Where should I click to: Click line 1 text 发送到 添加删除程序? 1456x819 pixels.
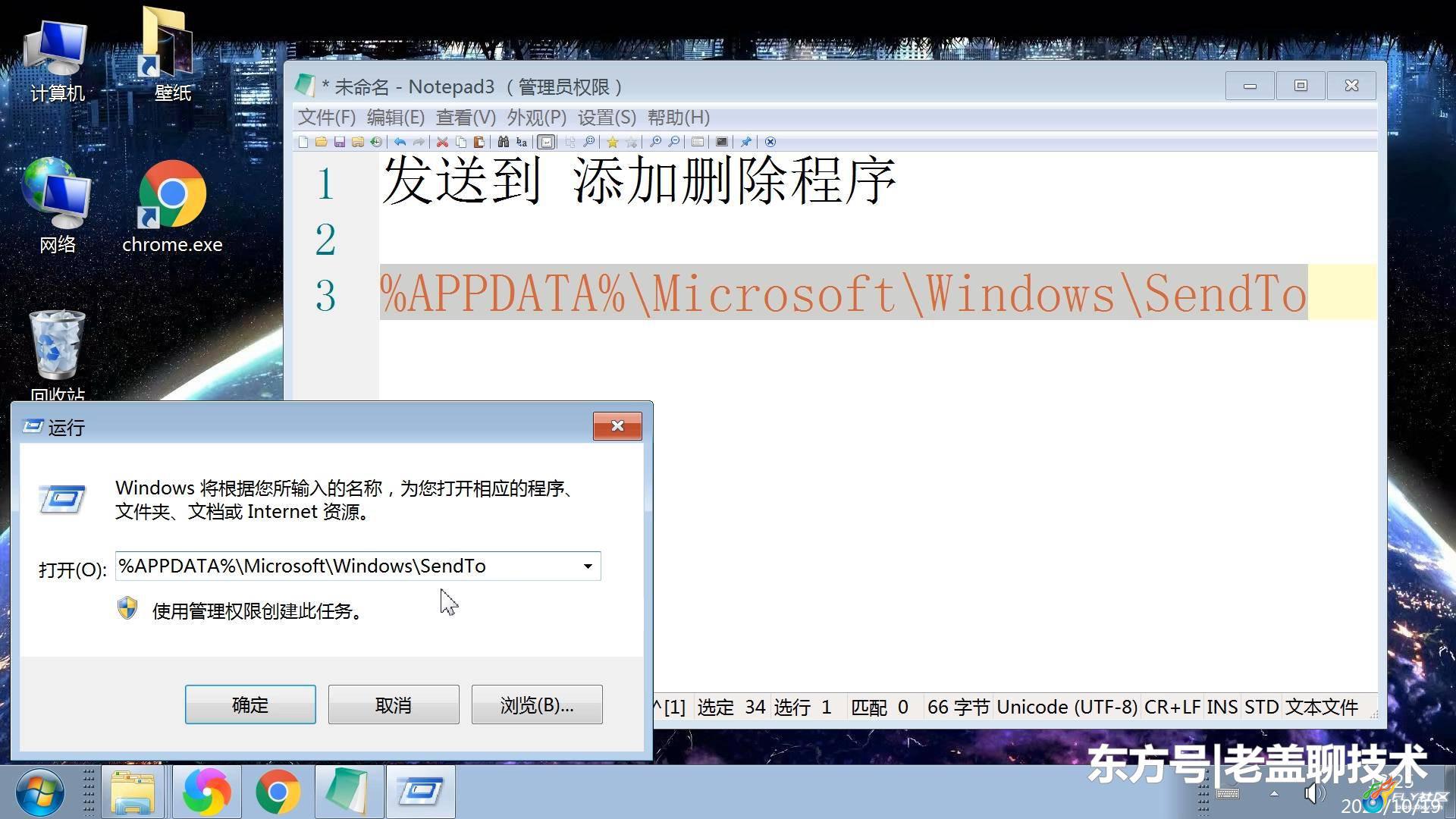click(639, 181)
